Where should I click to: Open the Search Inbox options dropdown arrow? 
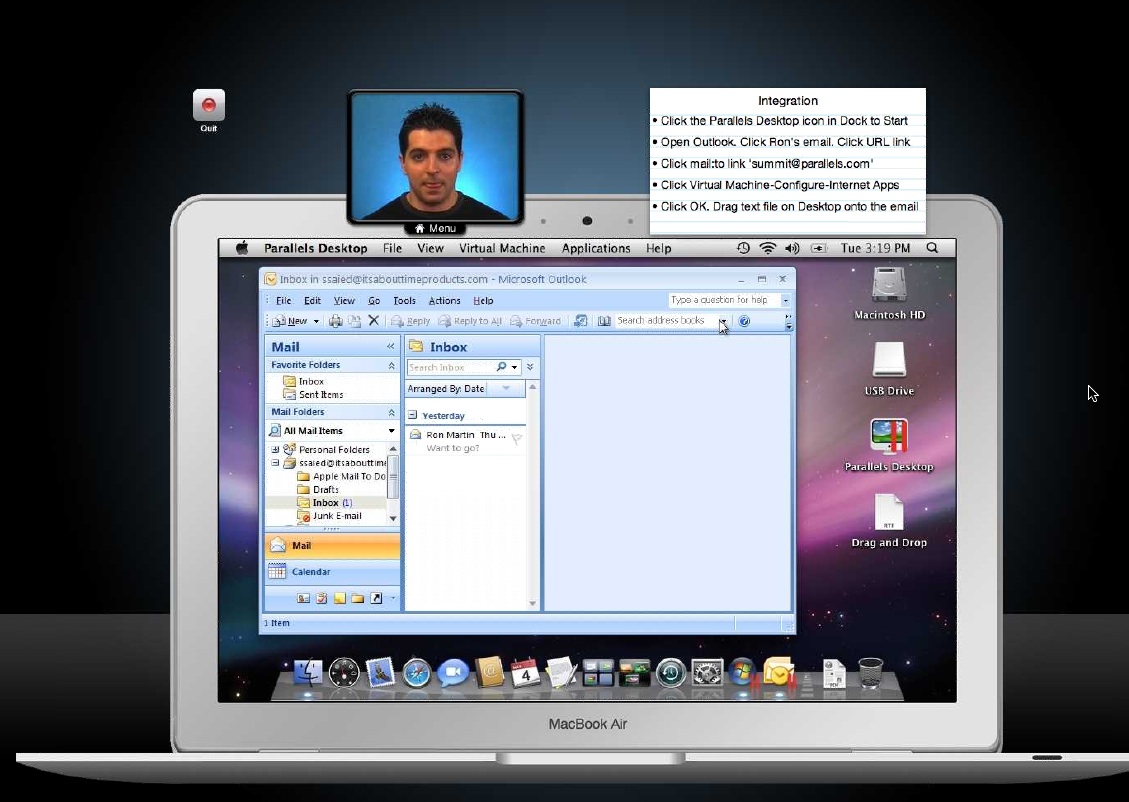[x=514, y=367]
